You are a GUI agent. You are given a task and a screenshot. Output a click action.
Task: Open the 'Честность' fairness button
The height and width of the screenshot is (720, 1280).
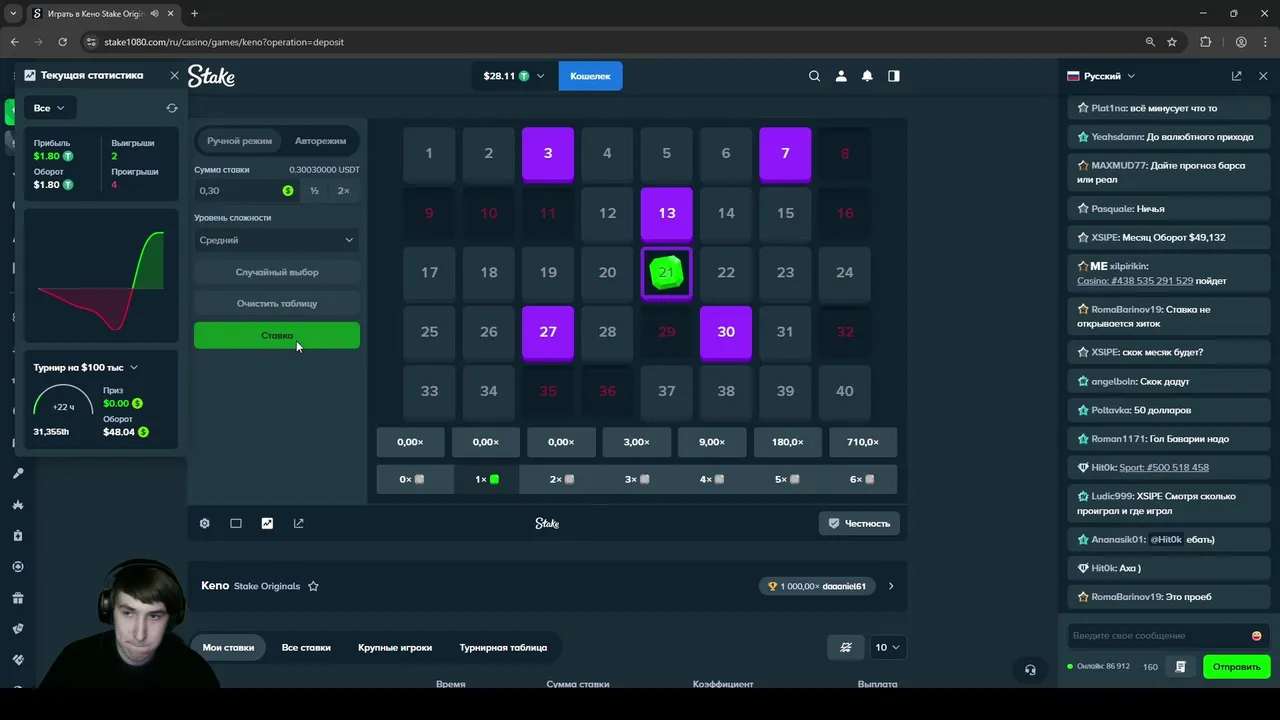[x=859, y=523]
